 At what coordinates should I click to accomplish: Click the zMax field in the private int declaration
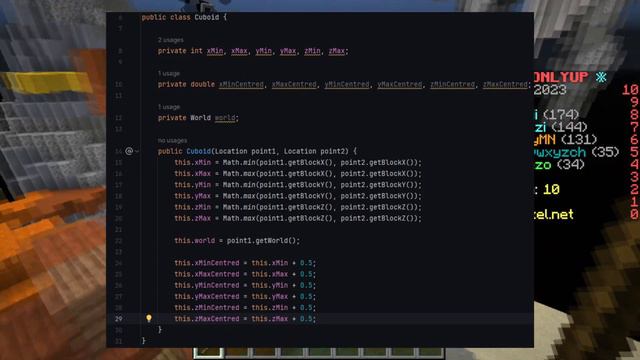pos(337,51)
